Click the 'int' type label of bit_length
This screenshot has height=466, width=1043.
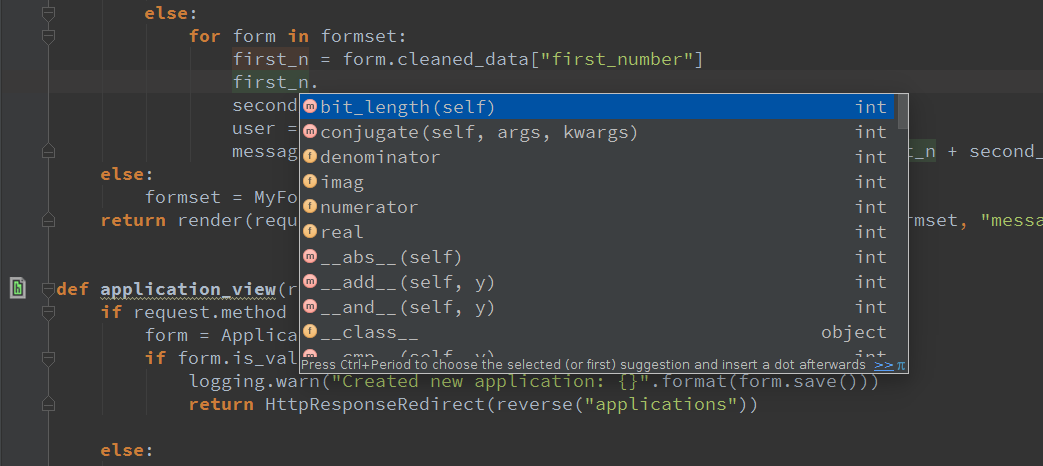click(871, 107)
